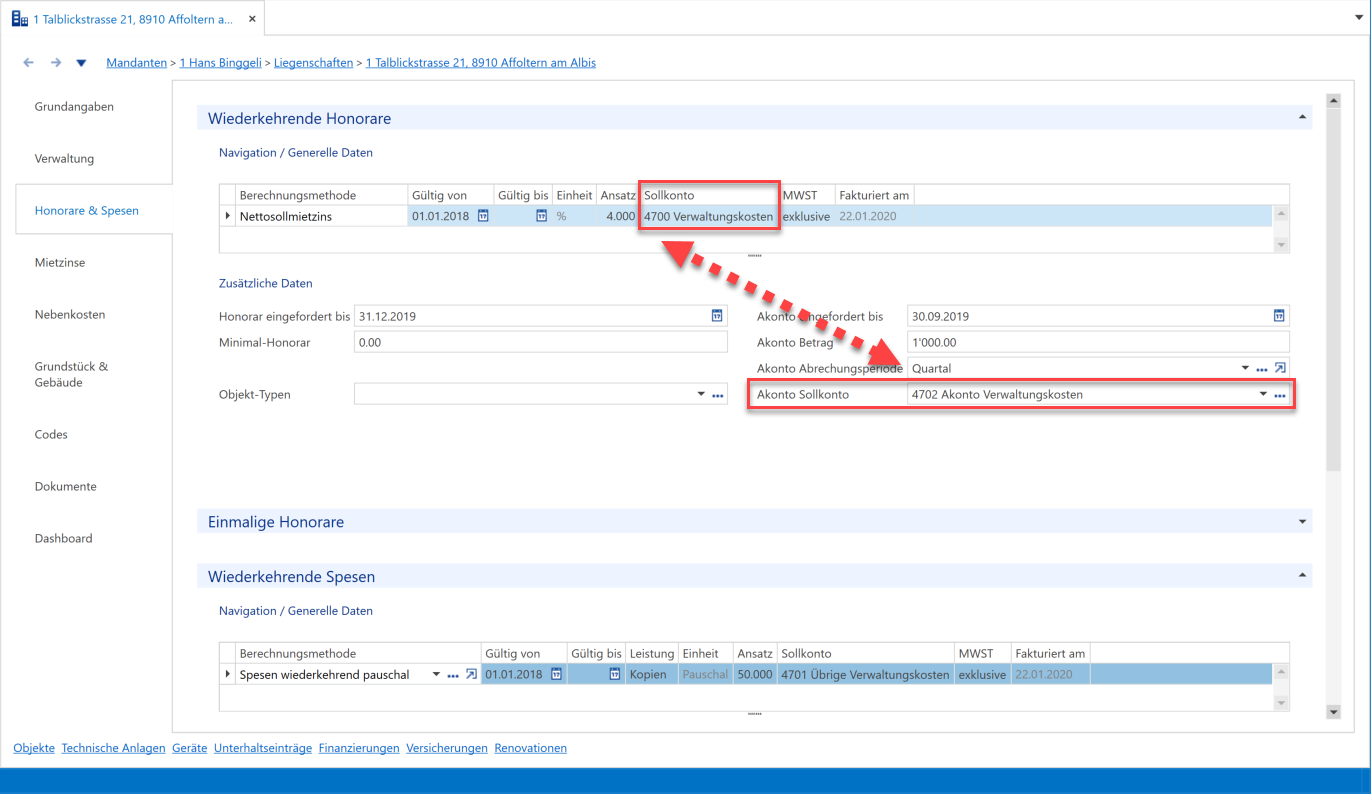Expand the Akonto Abrechungsperiode dropdown
1371x794 pixels.
pos(1245,368)
